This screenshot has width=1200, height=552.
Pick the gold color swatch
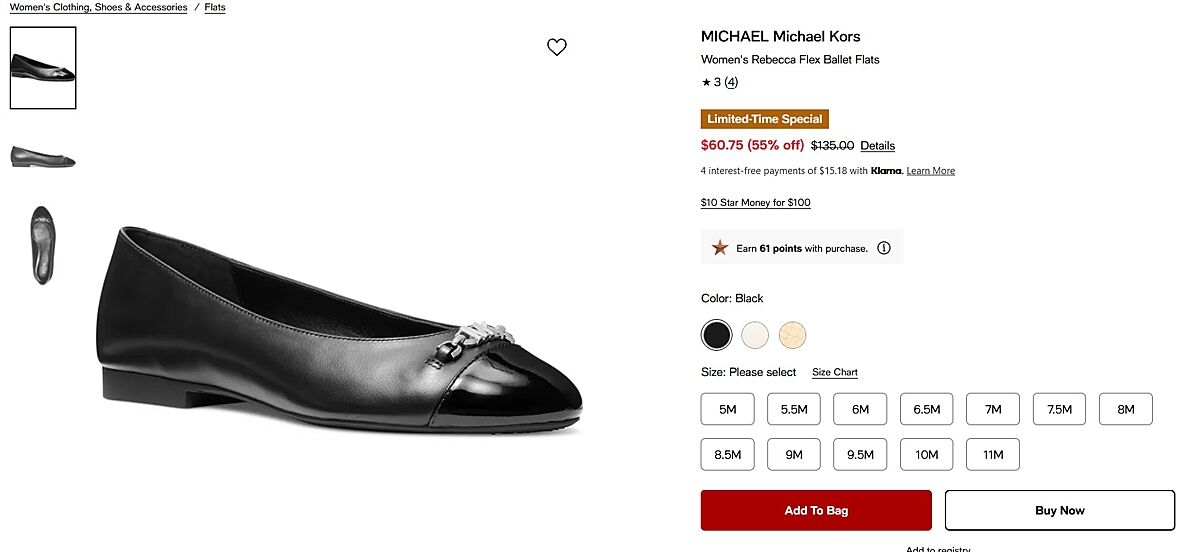pyautogui.click(x=793, y=335)
